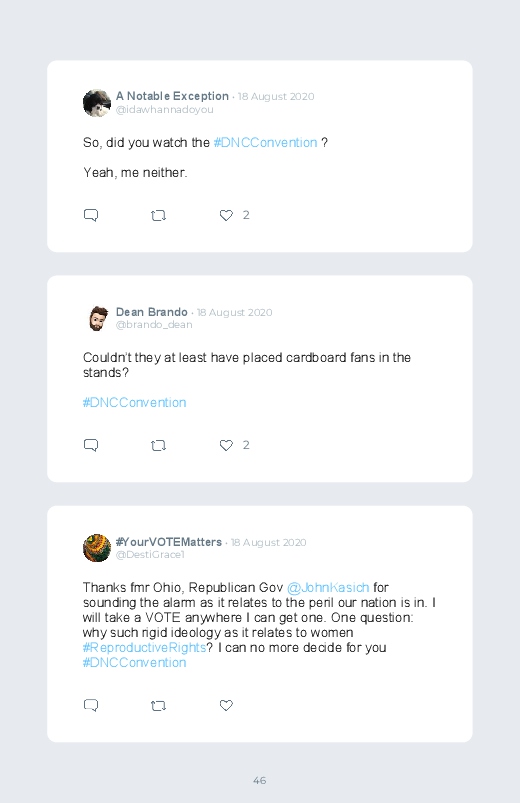The image size is (520, 803).
Task: Open #DNCConvention hashtag in Dean Brando's tweet
Action: click(134, 403)
